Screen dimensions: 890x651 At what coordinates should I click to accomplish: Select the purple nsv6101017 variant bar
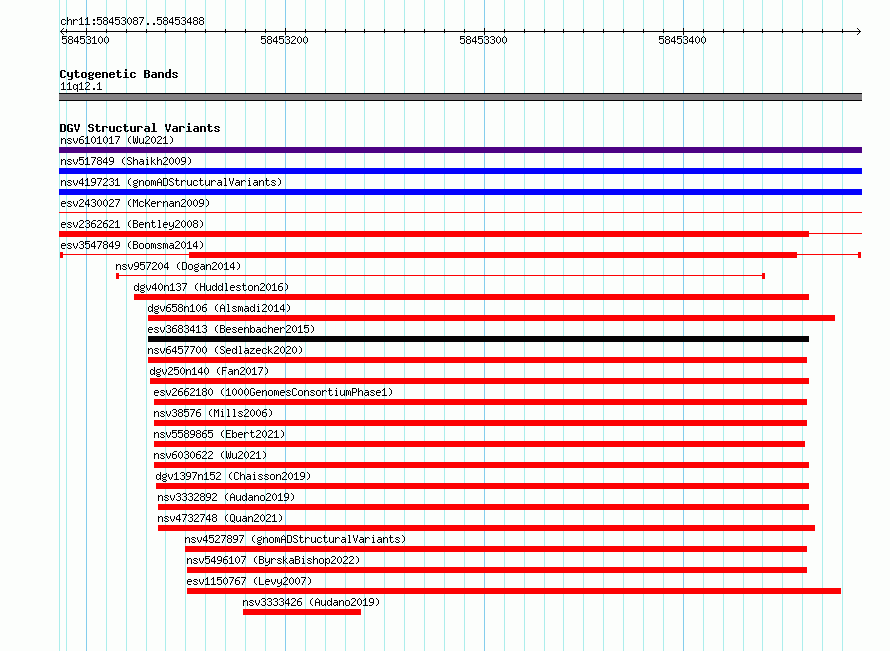point(460,150)
